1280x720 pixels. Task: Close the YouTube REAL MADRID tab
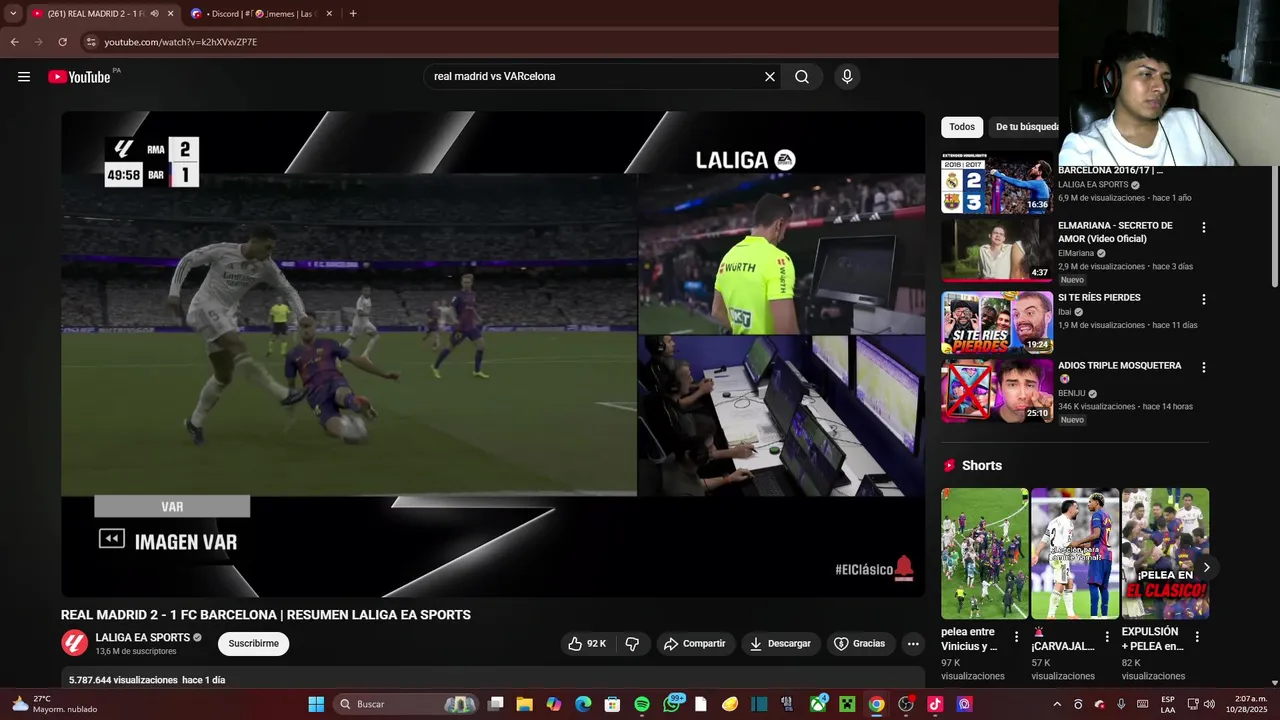[171, 14]
